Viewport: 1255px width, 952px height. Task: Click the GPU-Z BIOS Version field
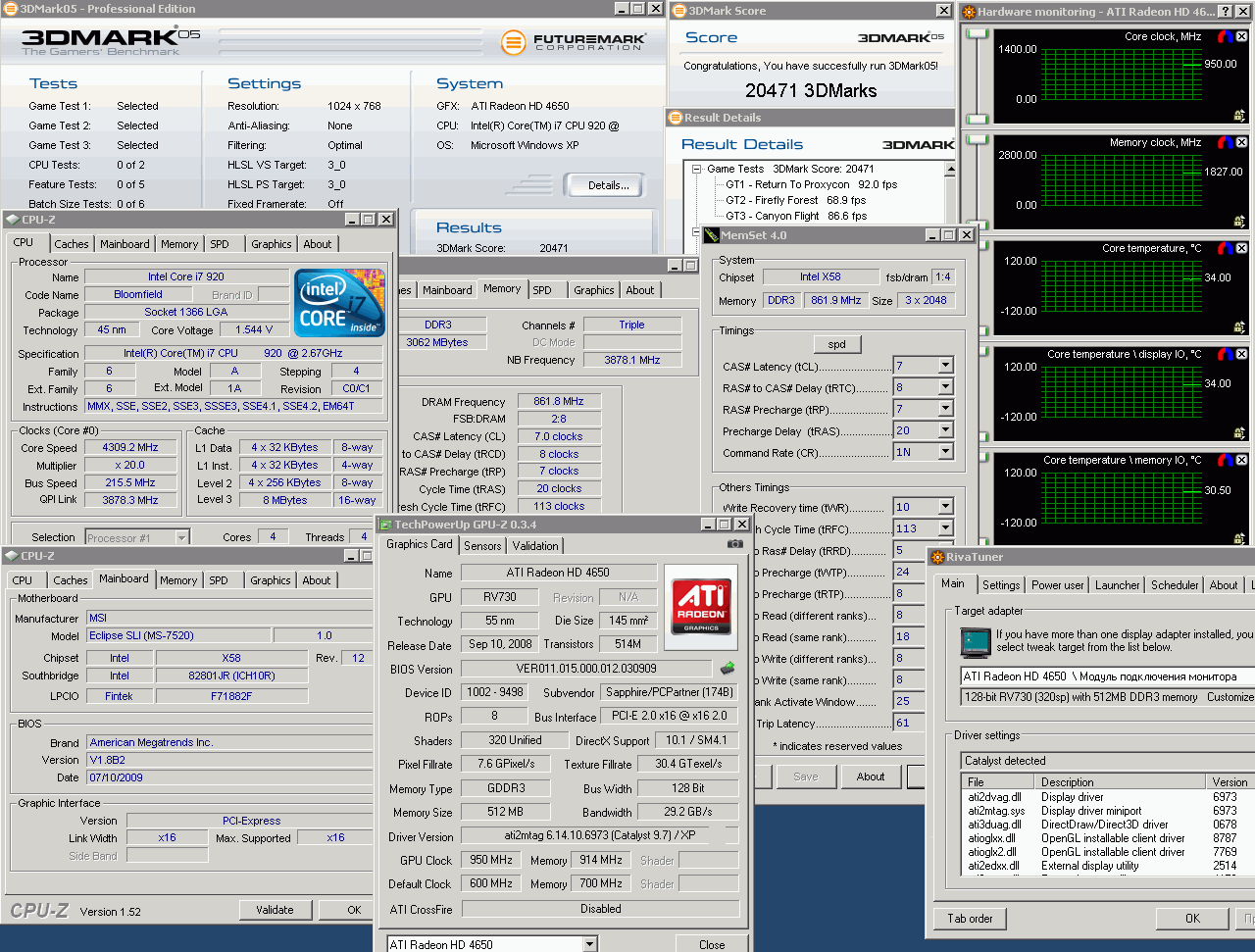588,669
